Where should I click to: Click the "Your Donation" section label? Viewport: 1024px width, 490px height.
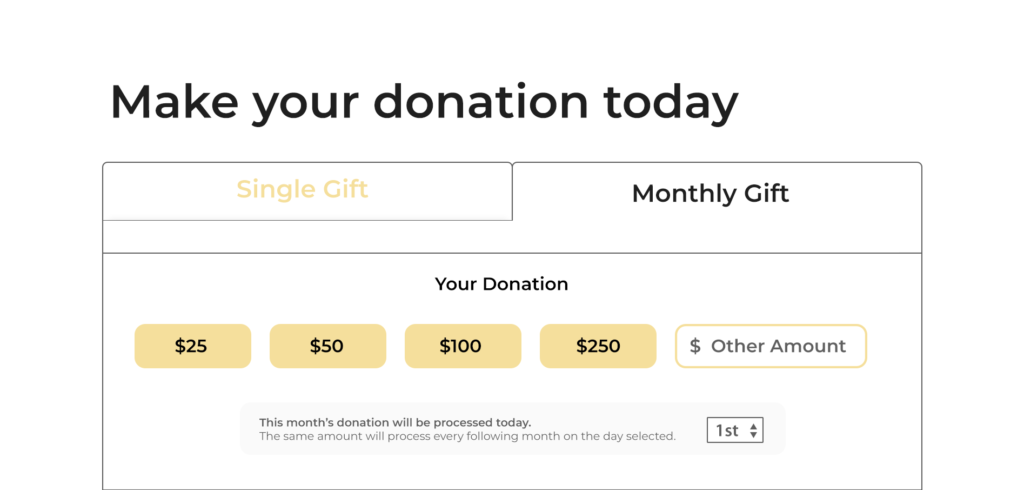[501, 284]
